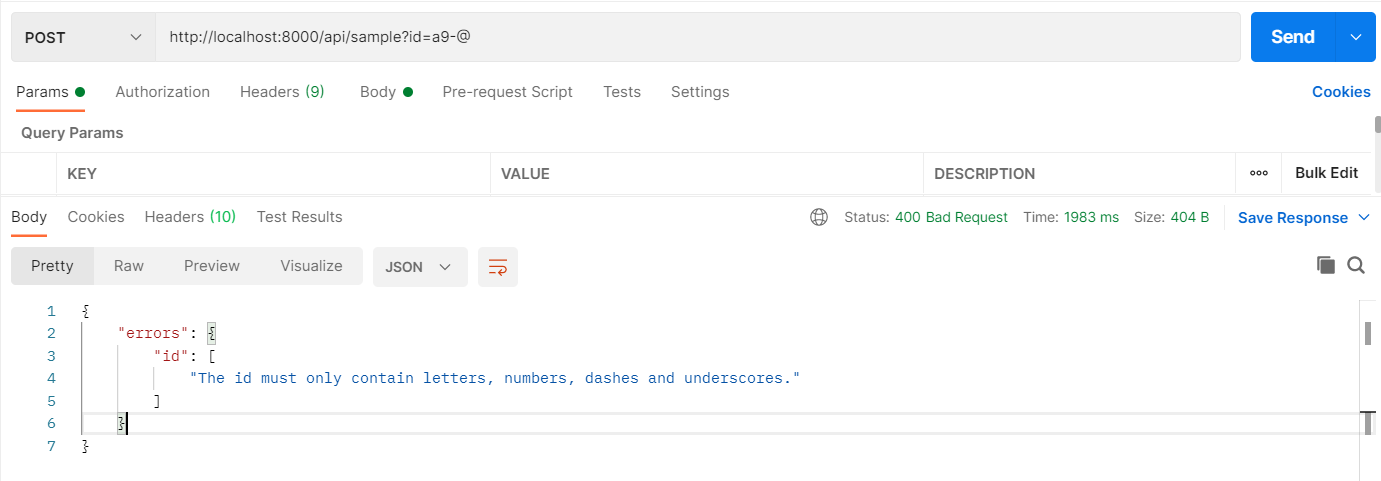The height and width of the screenshot is (481, 1381).
Task: Click the network globe icon
Action: pyautogui.click(x=819, y=217)
